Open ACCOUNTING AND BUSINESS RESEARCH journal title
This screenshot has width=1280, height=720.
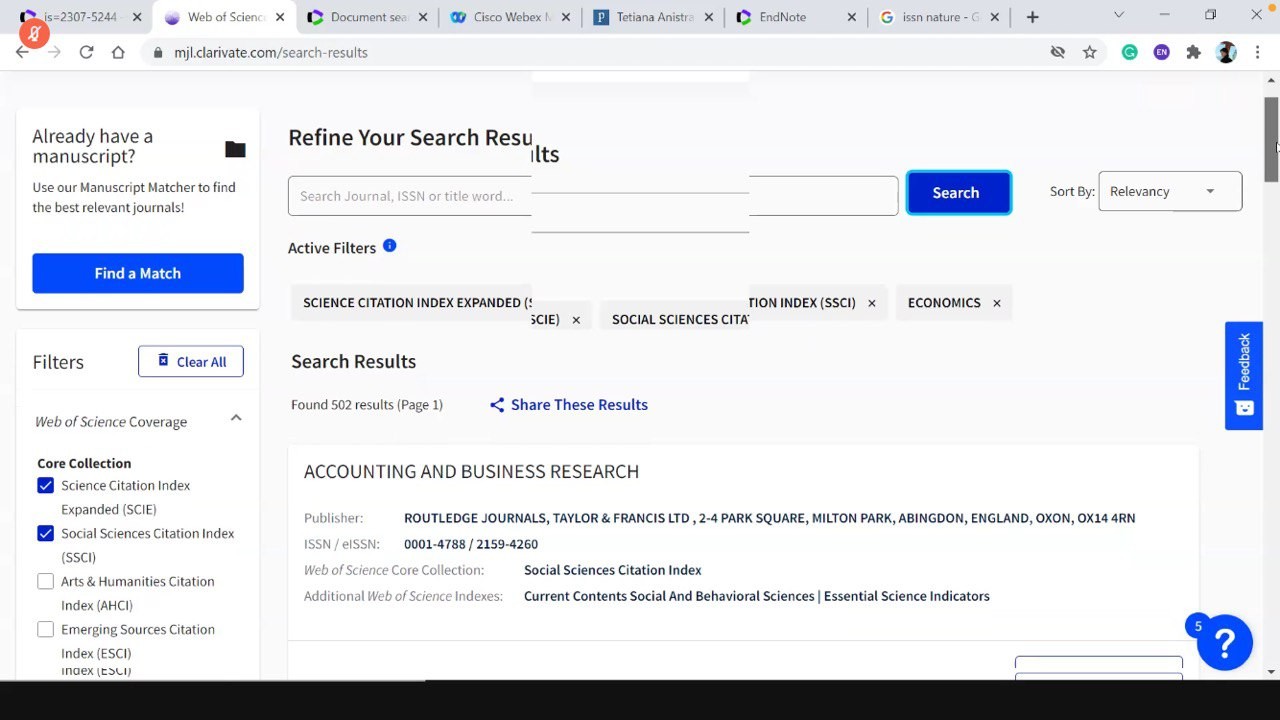471,471
